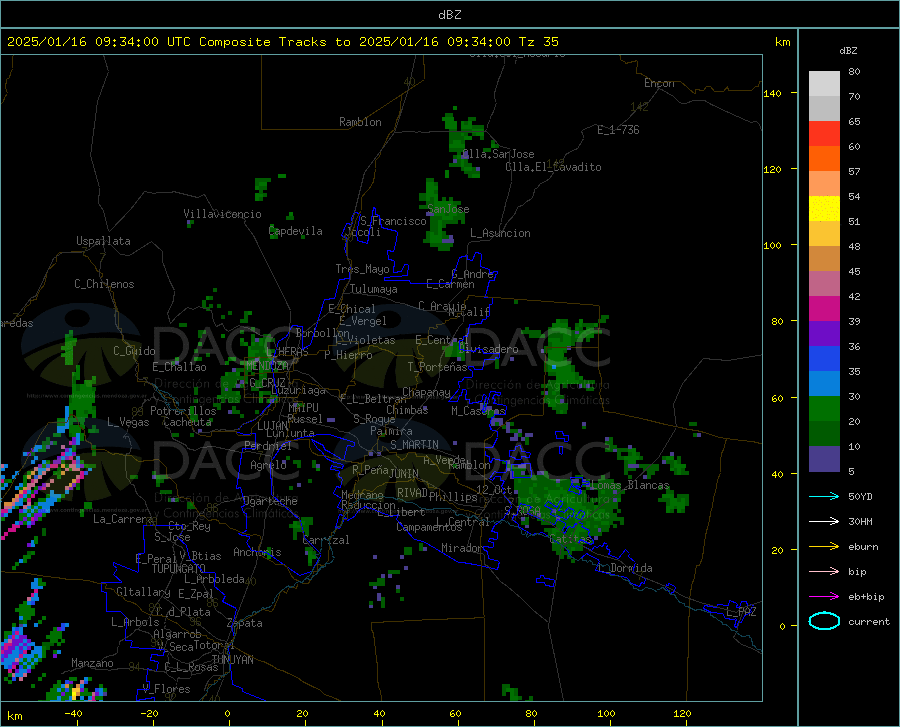Image resolution: width=900 pixels, height=727 pixels.
Task: Select the 5-10 dBZ dark purple swatch
Action: 824,459
